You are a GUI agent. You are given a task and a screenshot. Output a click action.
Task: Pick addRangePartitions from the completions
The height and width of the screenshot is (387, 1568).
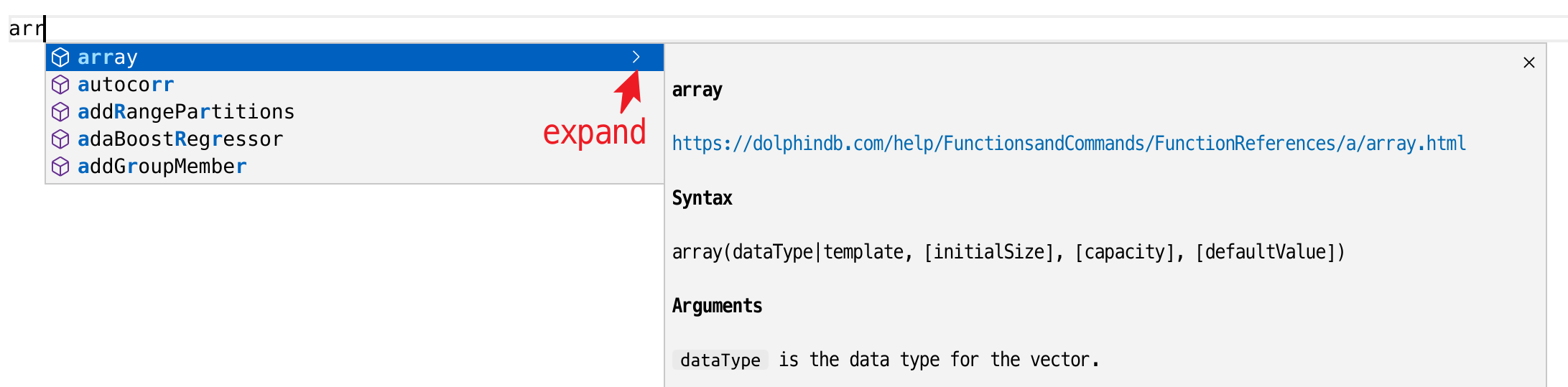tap(186, 112)
